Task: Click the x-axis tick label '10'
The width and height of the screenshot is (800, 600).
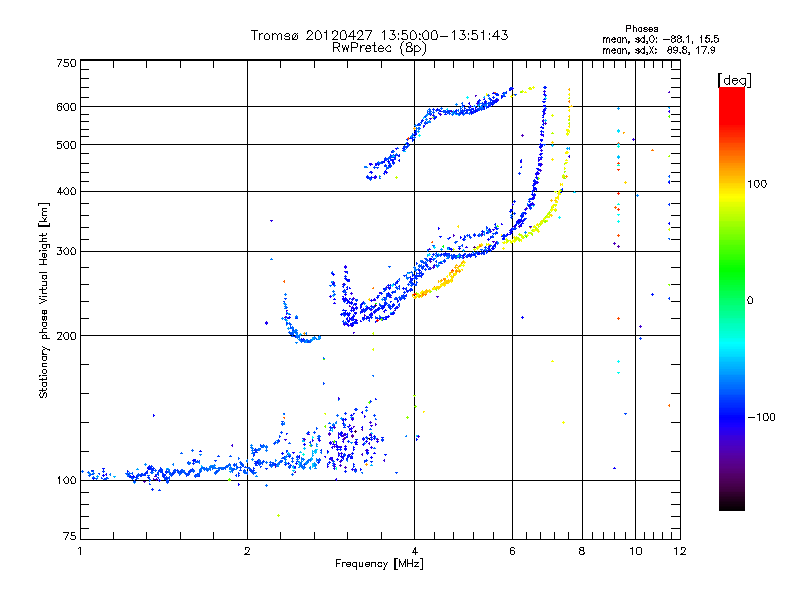Action: 635,551
